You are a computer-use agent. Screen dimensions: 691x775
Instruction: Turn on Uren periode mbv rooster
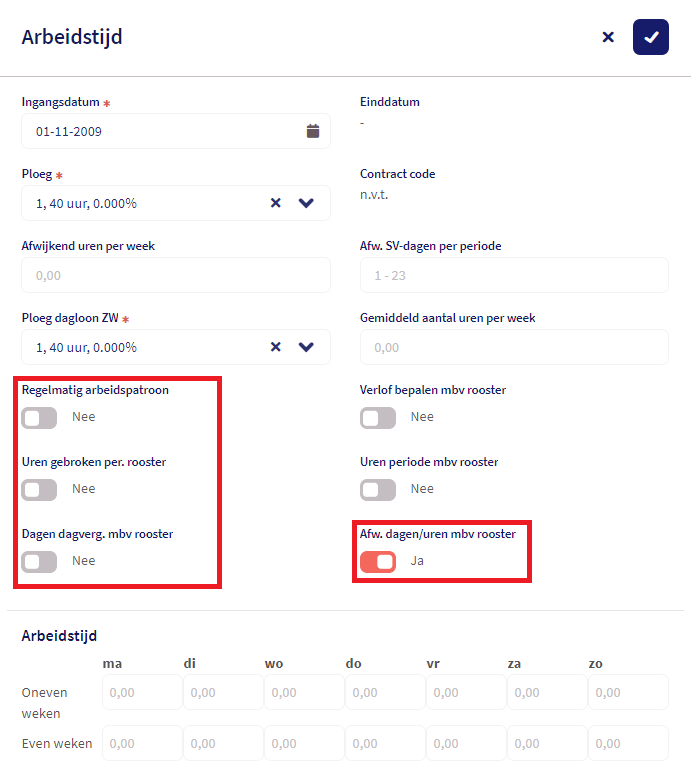click(x=378, y=490)
